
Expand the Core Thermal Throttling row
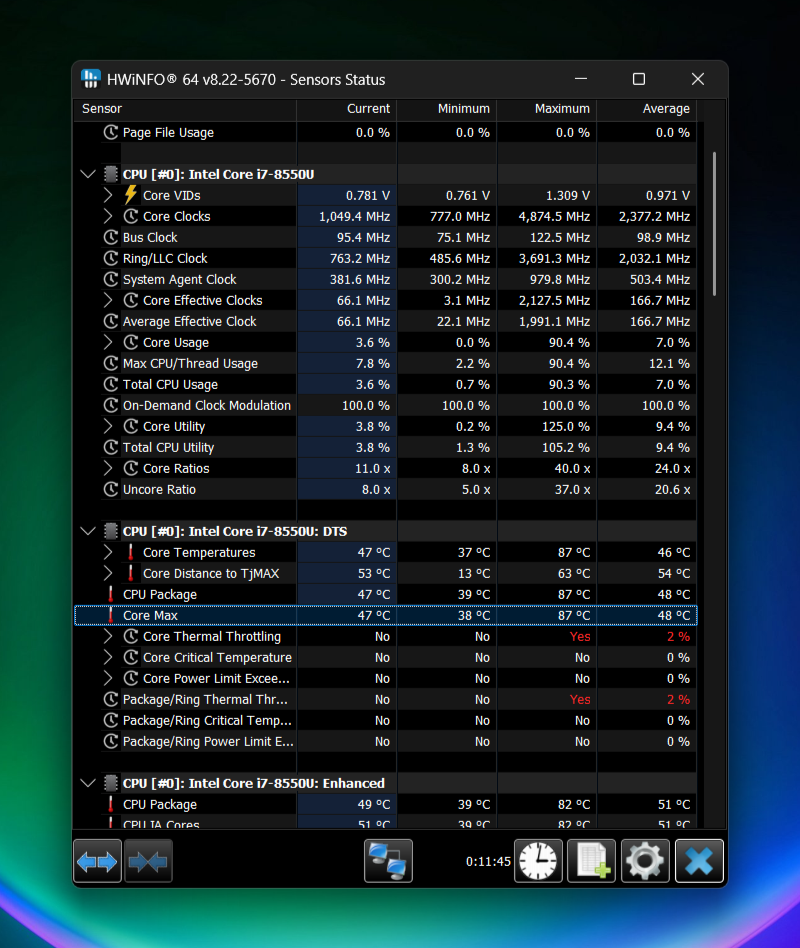[108, 636]
